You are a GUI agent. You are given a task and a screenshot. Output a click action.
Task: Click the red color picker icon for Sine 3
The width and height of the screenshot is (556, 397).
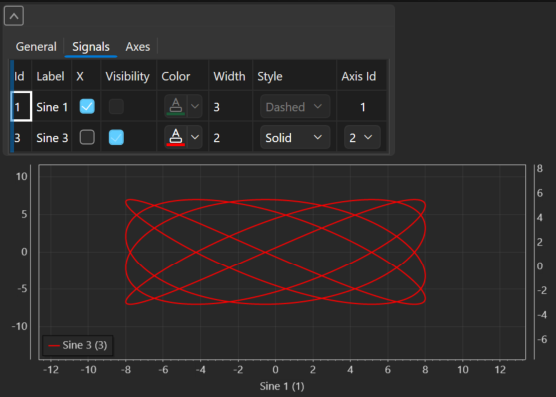pyautogui.click(x=176, y=137)
